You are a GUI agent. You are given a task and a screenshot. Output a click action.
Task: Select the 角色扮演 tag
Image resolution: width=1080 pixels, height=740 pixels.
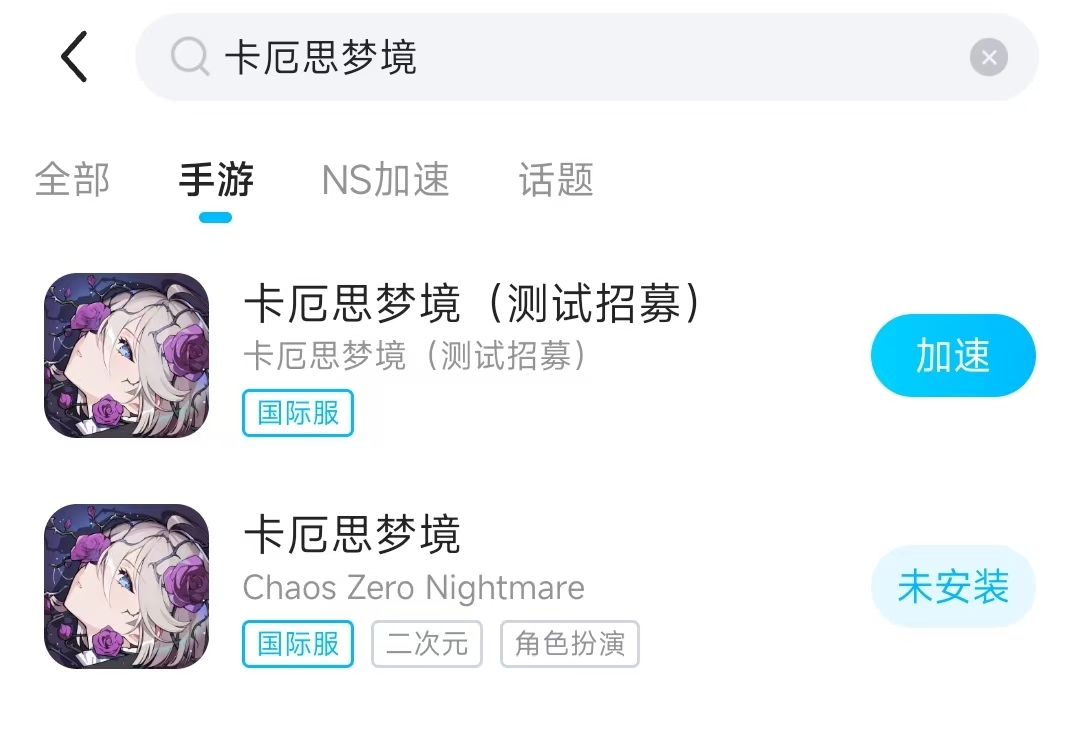pos(569,644)
